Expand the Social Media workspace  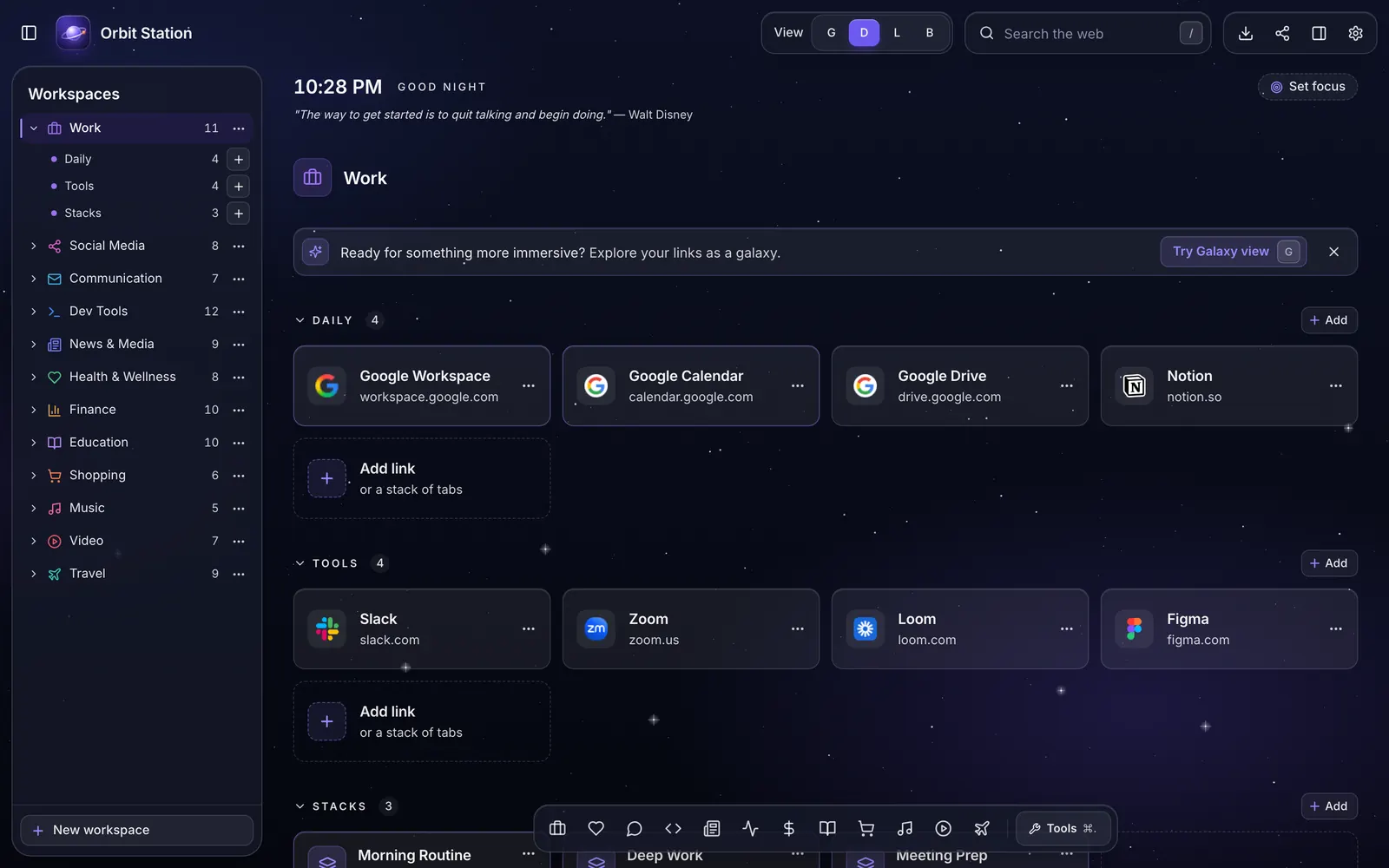click(x=34, y=247)
